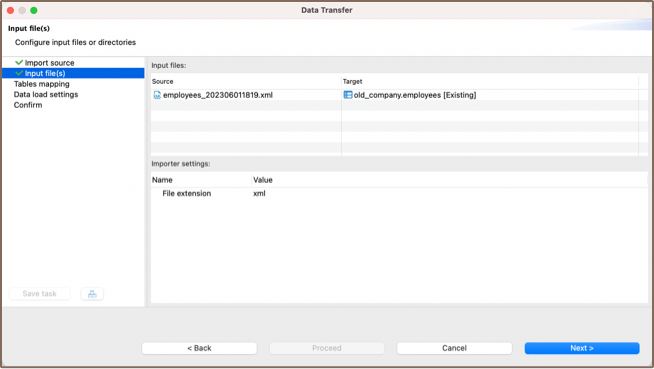Screen dimensions: 654x369
Task: Click the table icon next to old_company.employees
Action: [x=347, y=95]
